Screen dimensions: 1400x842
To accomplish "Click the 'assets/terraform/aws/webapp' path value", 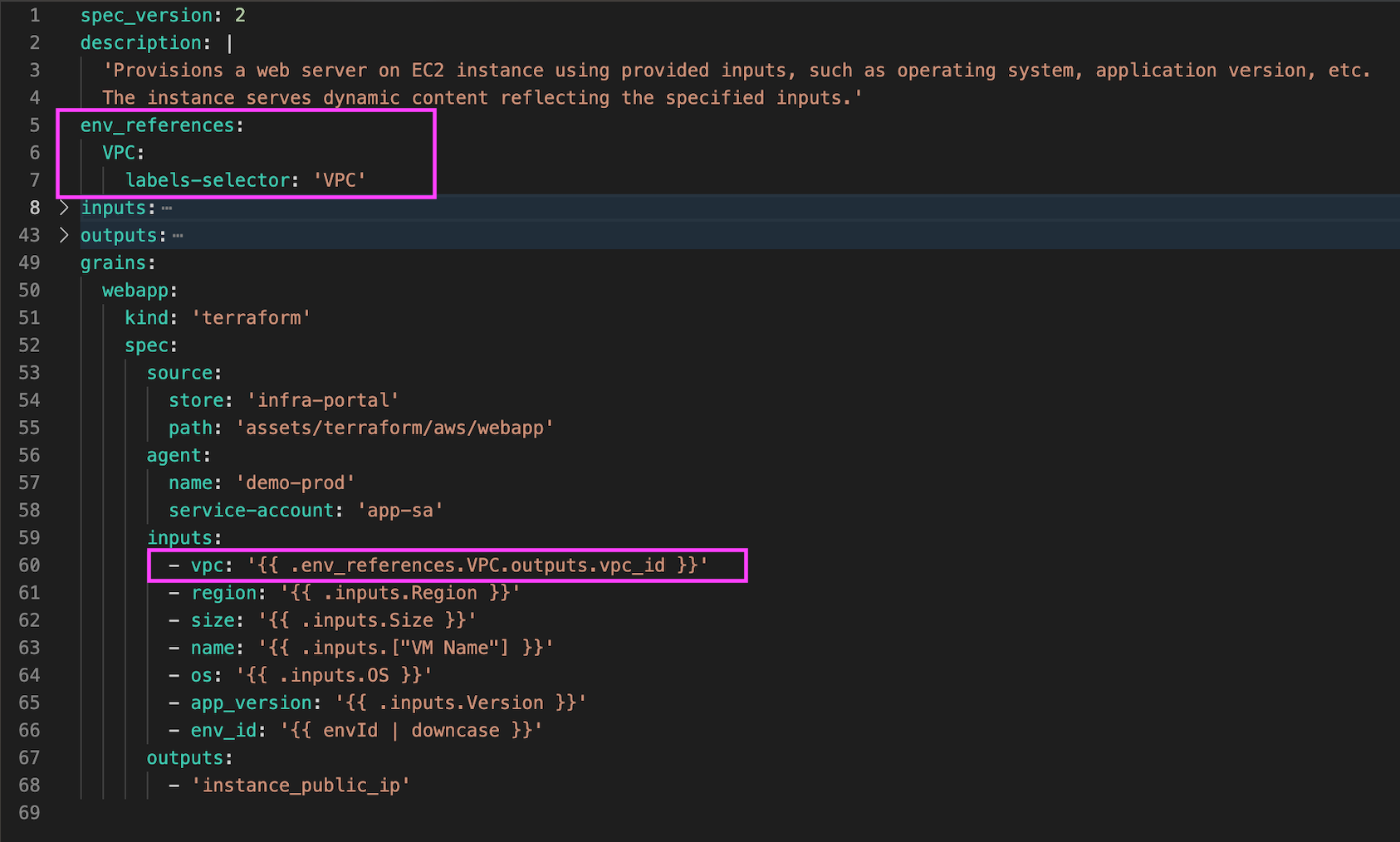I will (x=394, y=428).
